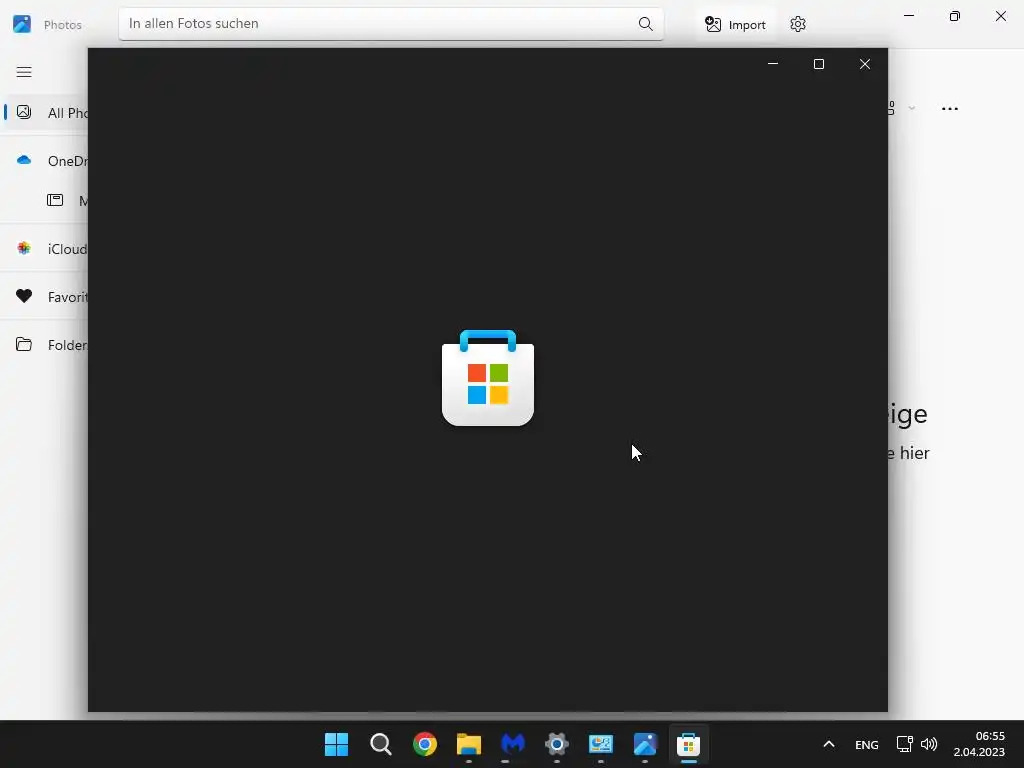Minimize the Microsoft Store window
Image resolution: width=1024 pixels, height=768 pixels.
pos(773,64)
